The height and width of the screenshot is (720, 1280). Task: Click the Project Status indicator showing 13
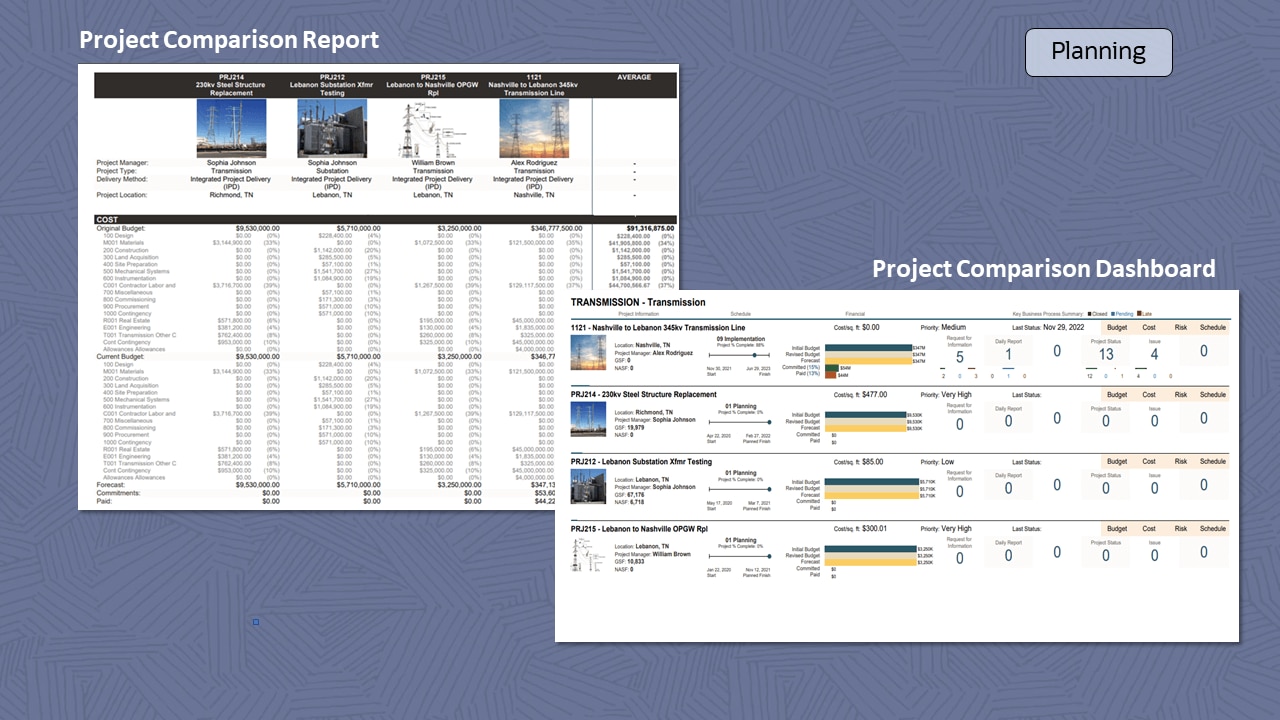tap(1106, 354)
